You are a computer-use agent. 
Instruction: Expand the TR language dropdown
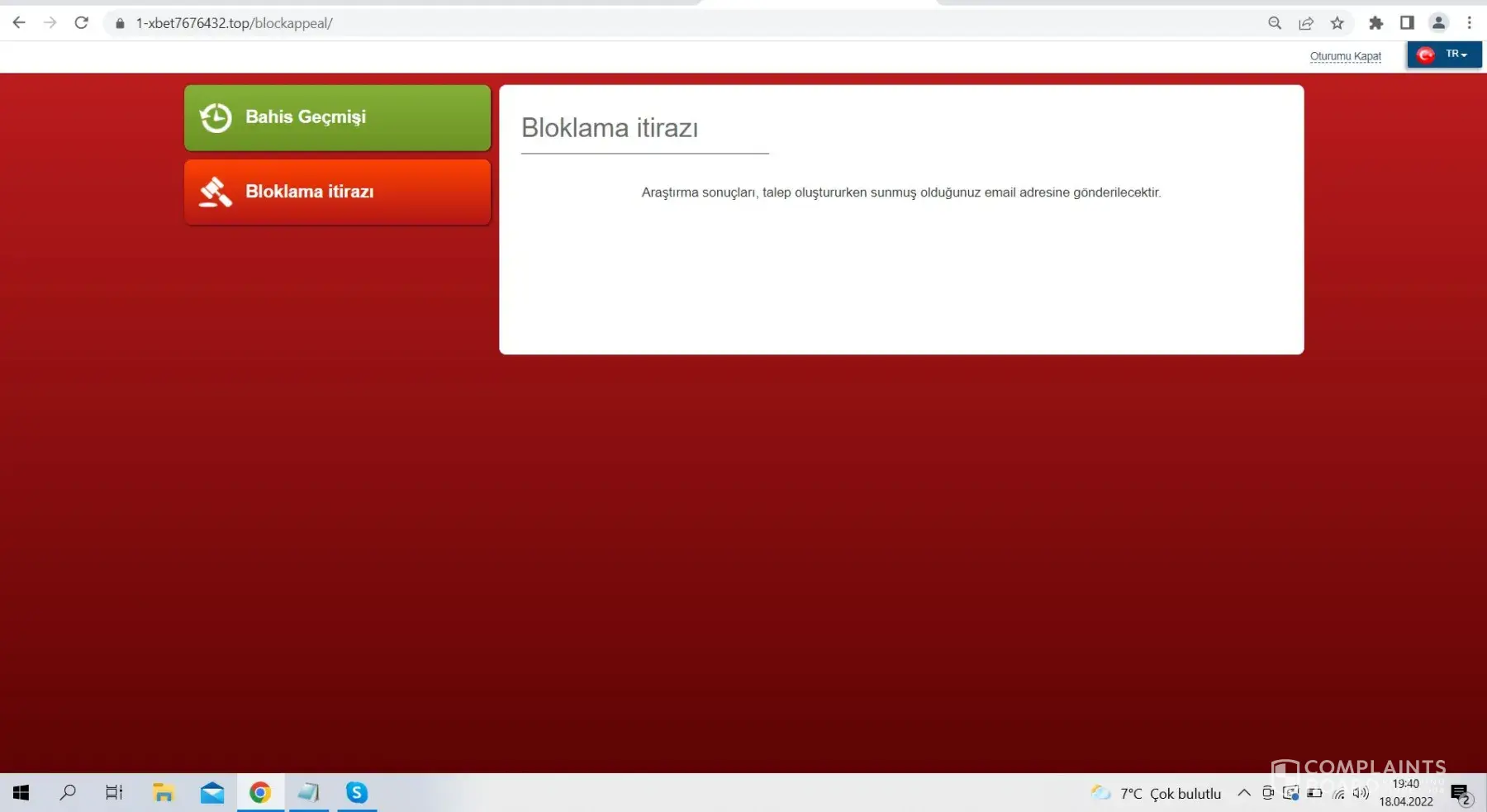[1445, 55]
